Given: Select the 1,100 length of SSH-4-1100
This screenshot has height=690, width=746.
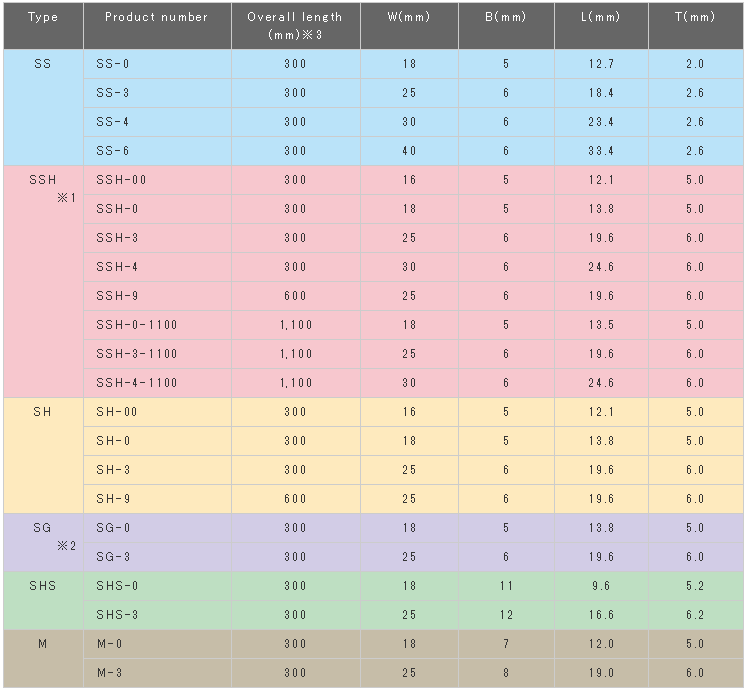Looking at the screenshot, I should (x=294, y=383).
